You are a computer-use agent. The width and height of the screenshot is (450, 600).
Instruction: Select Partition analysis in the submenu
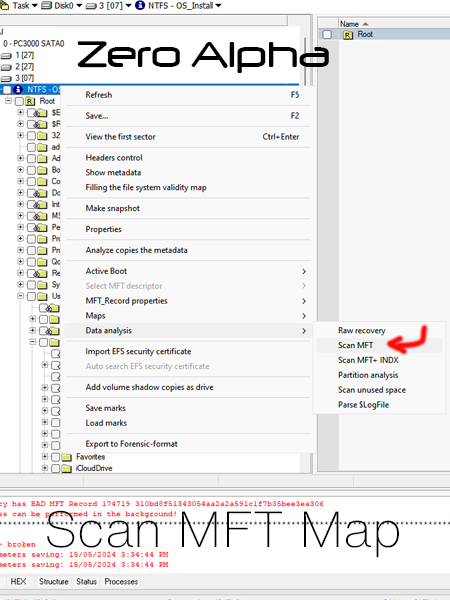(380, 375)
